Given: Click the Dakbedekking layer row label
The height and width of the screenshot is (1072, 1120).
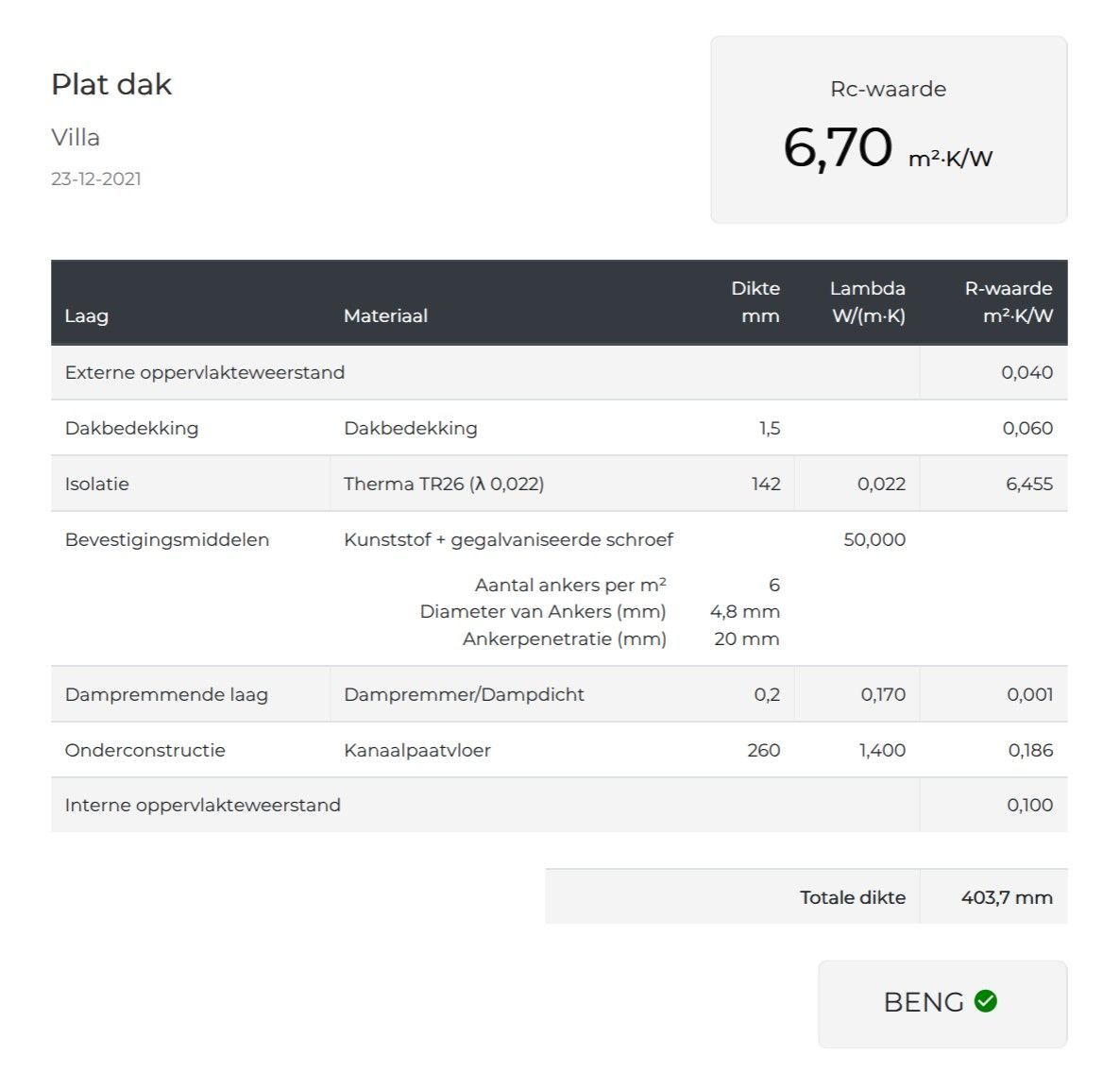Looking at the screenshot, I should [131, 428].
